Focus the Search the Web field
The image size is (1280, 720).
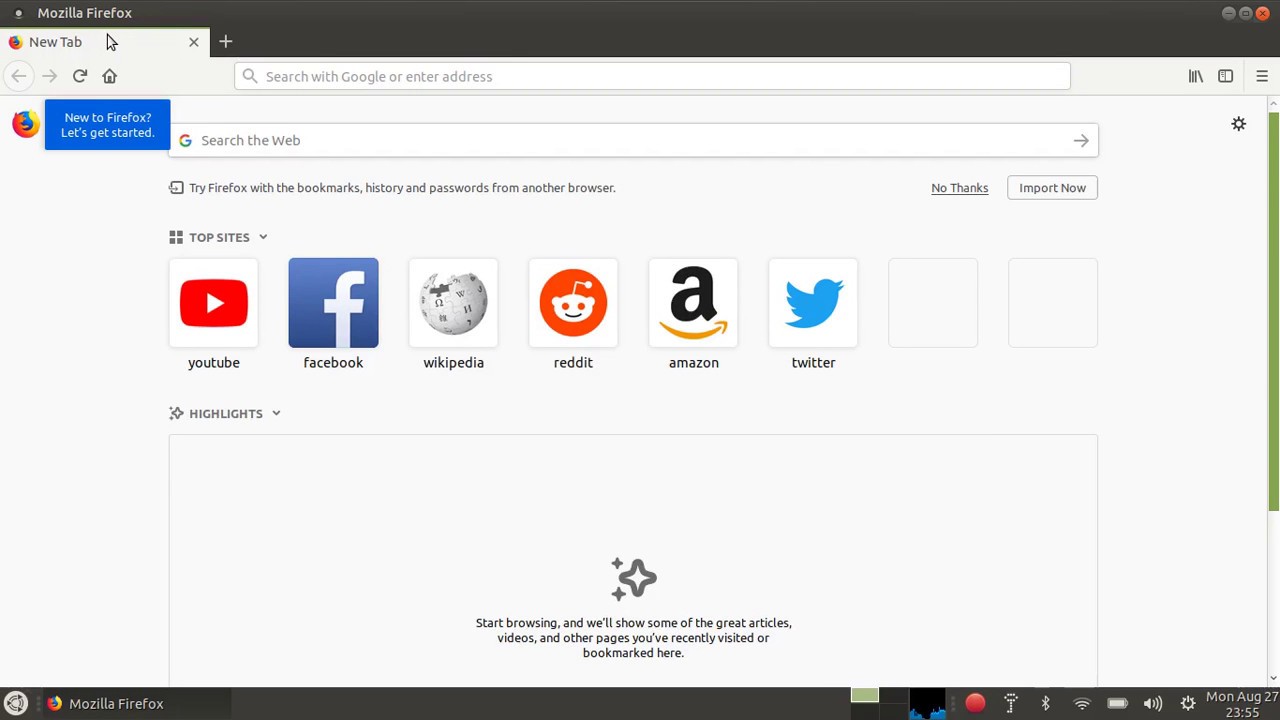(x=633, y=140)
